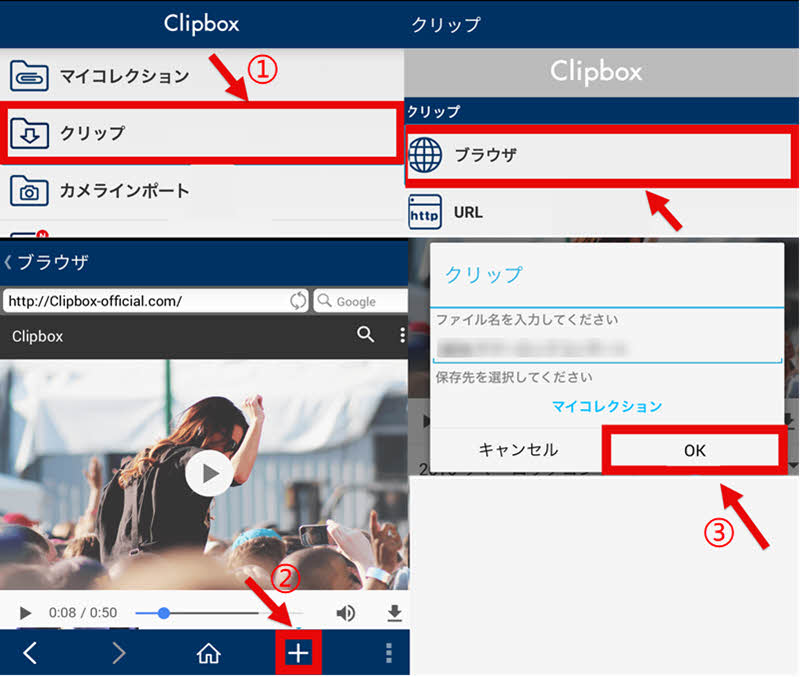Tap the large play overlay on the video
Image resolution: width=800 pixels, height=677 pixels.
point(209,474)
